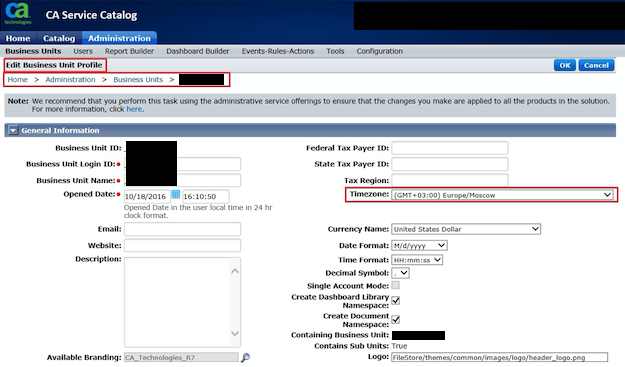Screen dimensions: 625x367
Task: Uncheck Create Dashboard Library Namespace
Action: click(395, 300)
